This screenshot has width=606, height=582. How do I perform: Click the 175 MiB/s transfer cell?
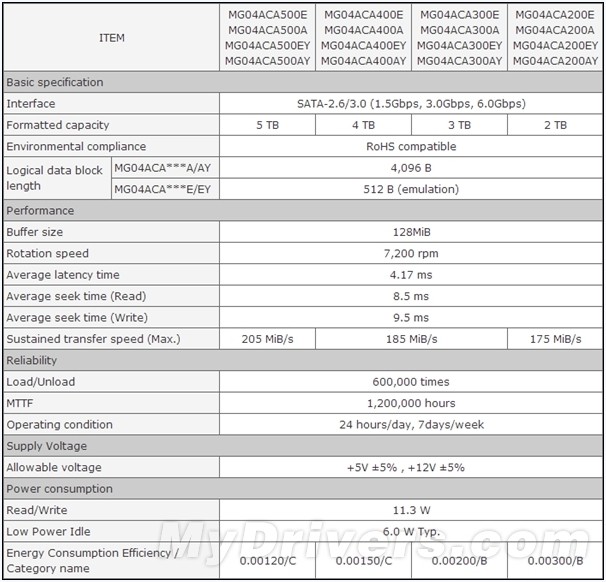tap(555, 339)
